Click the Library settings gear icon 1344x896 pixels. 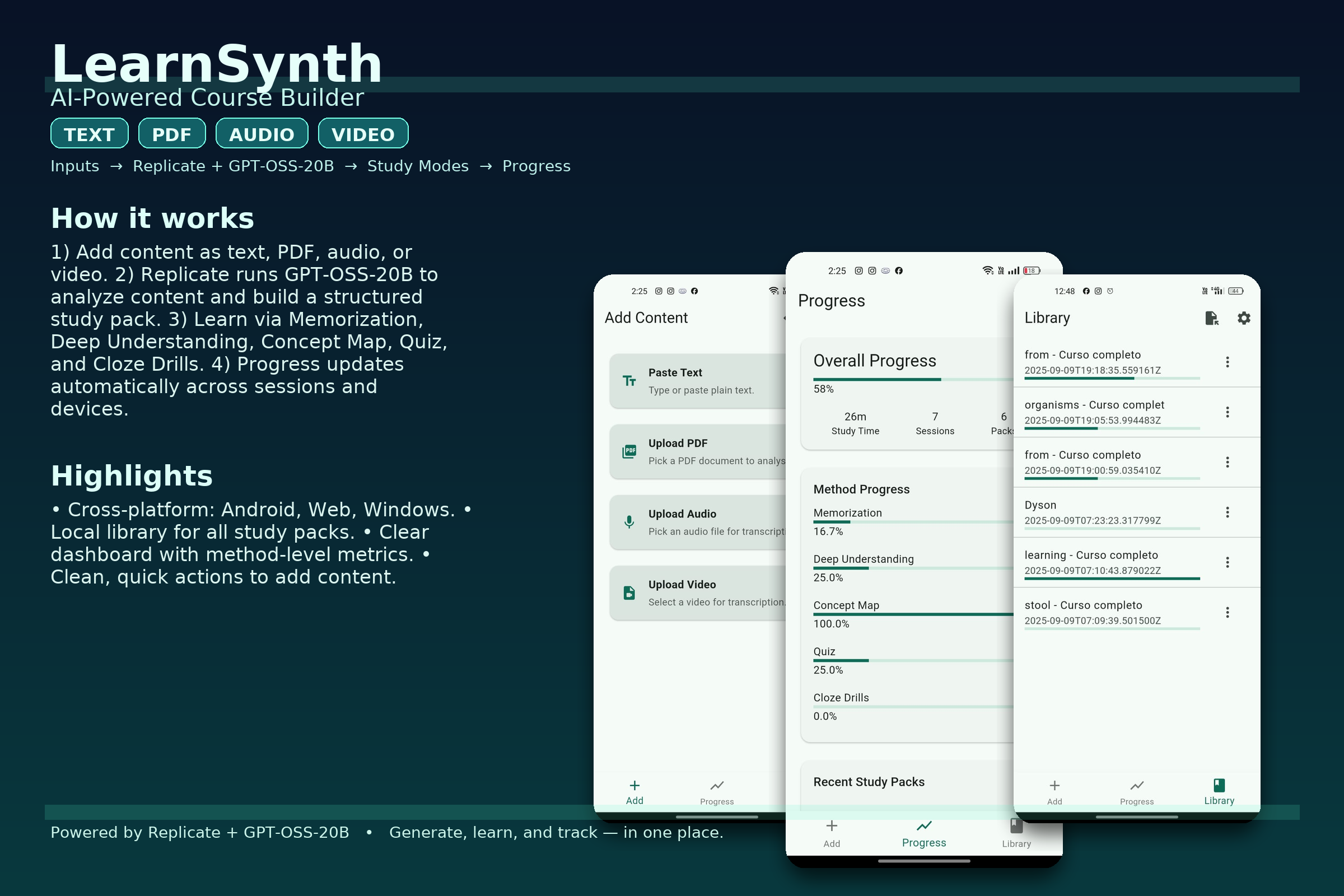[x=1243, y=318]
